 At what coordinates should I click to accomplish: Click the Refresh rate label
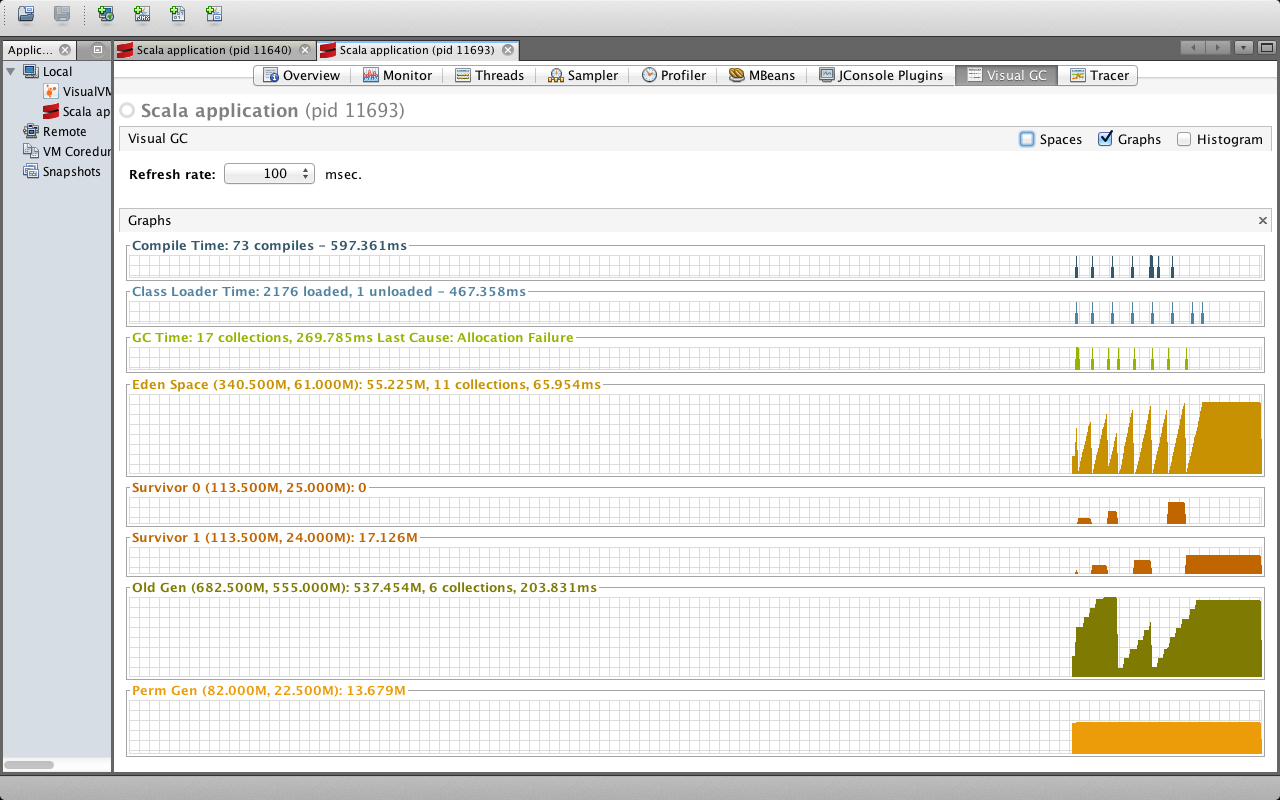point(172,174)
